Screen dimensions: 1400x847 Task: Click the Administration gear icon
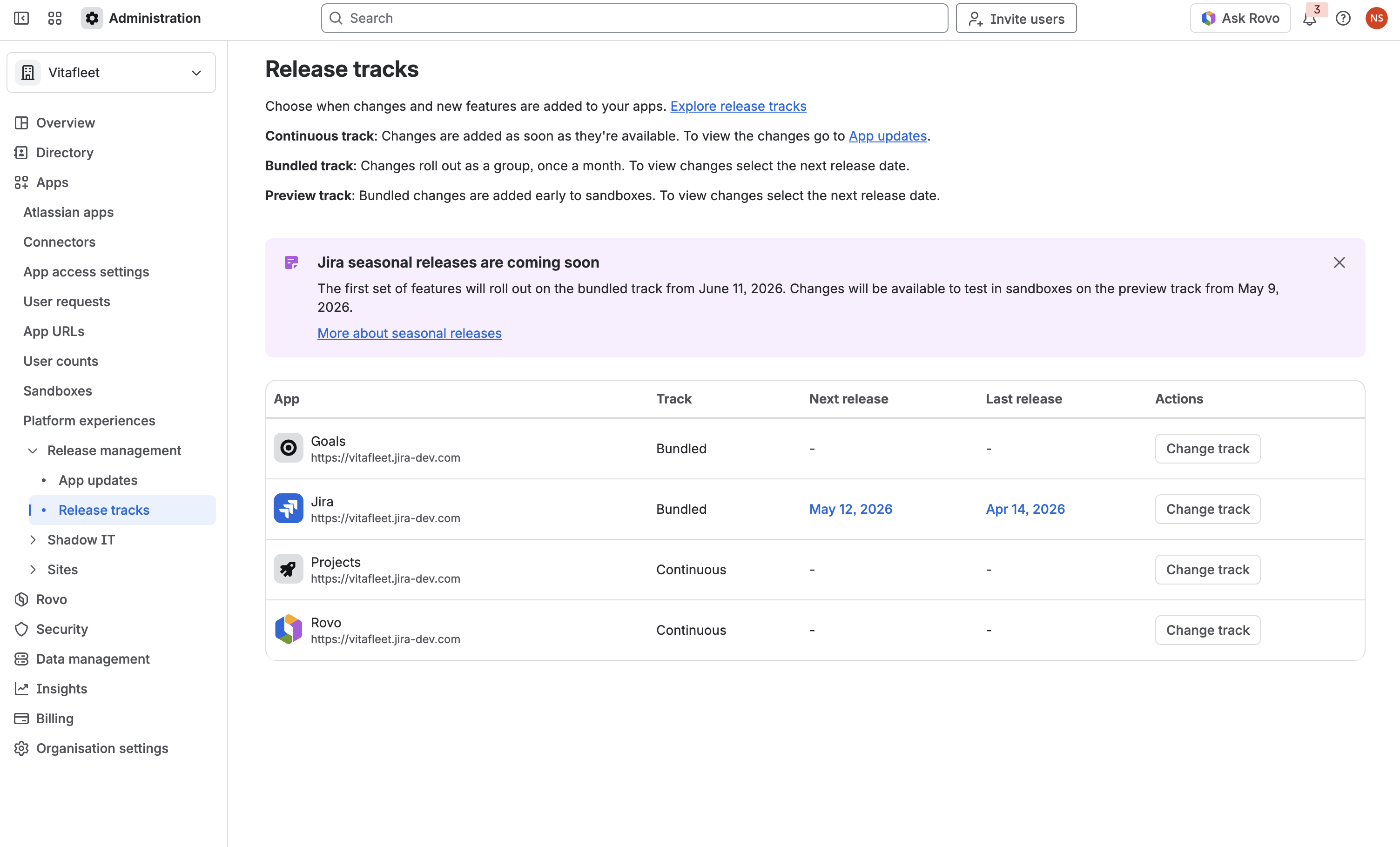(92, 18)
